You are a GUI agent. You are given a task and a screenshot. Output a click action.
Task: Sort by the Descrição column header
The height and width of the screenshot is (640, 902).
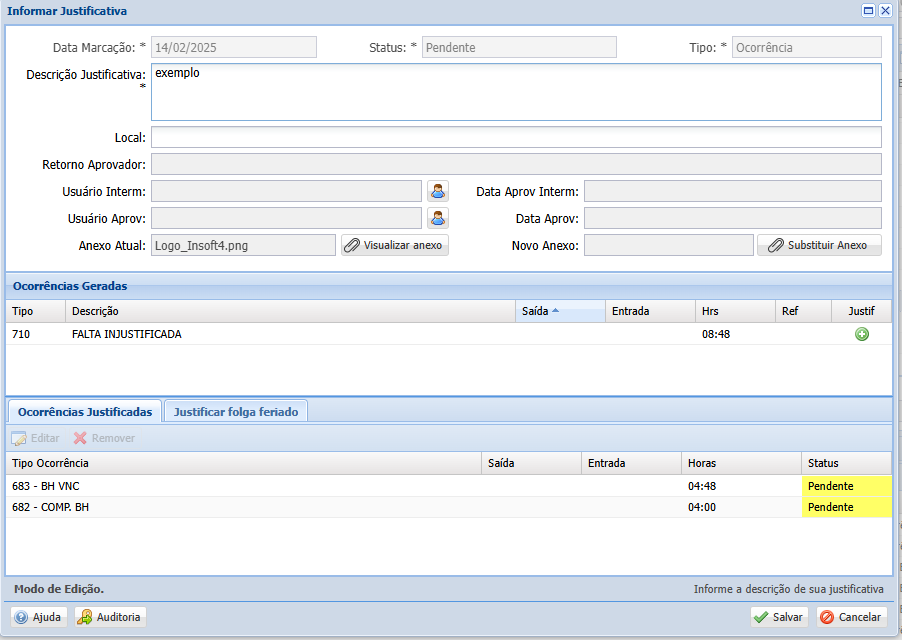pyautogui.click(x=290, y=311)
